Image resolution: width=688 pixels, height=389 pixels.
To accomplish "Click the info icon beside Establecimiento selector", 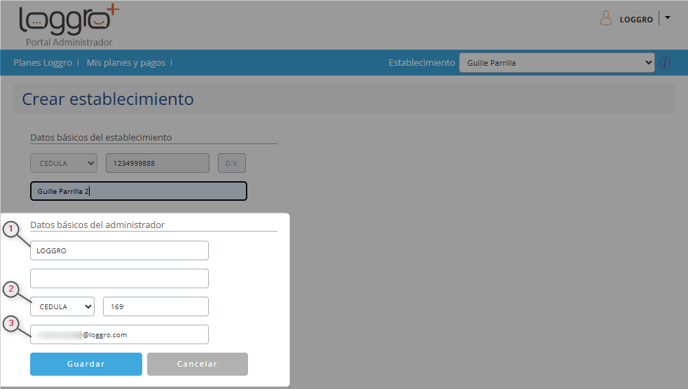I will click(x=665, y=63).
